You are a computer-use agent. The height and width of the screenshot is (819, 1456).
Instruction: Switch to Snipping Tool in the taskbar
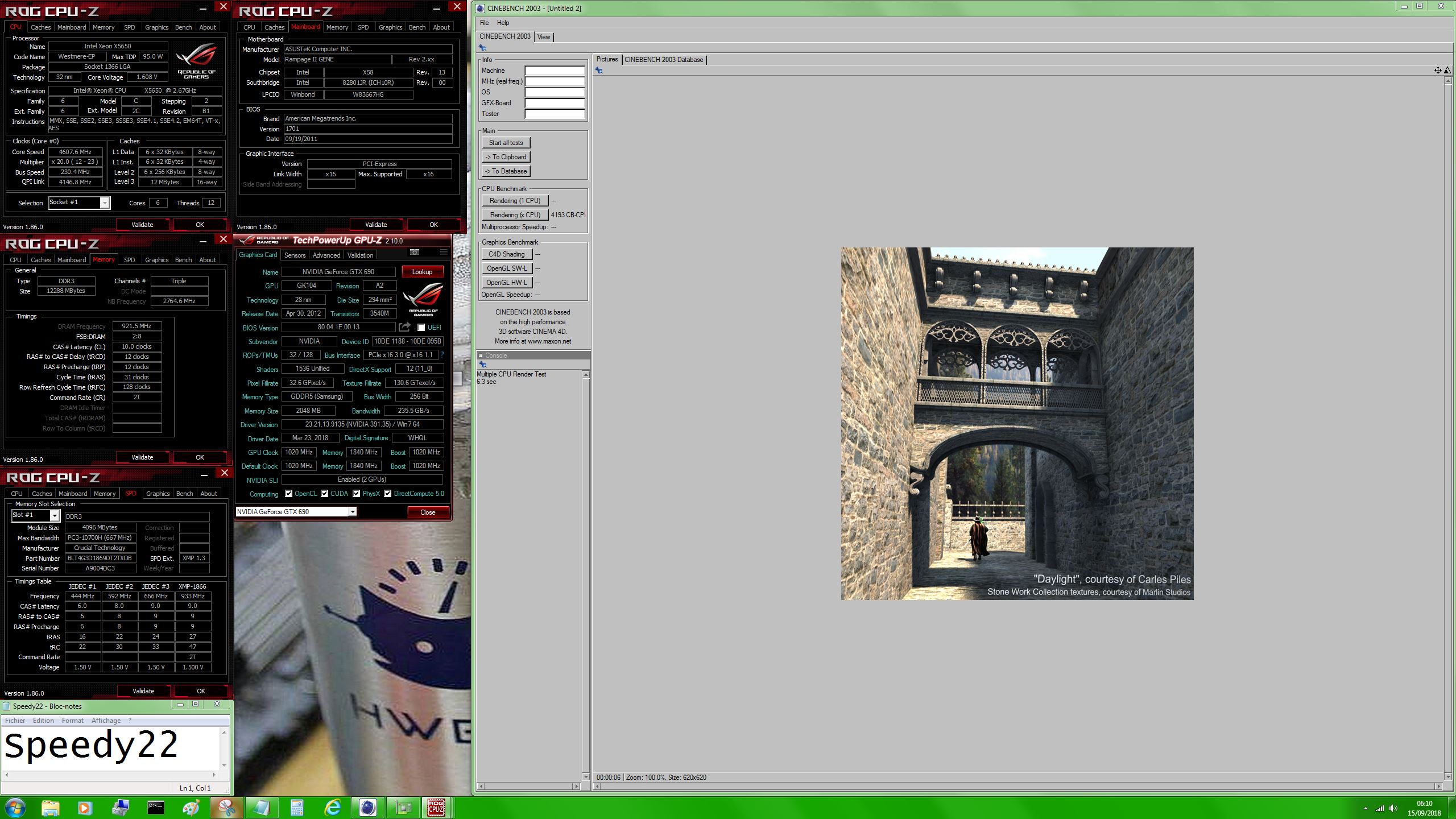[226, 808]
